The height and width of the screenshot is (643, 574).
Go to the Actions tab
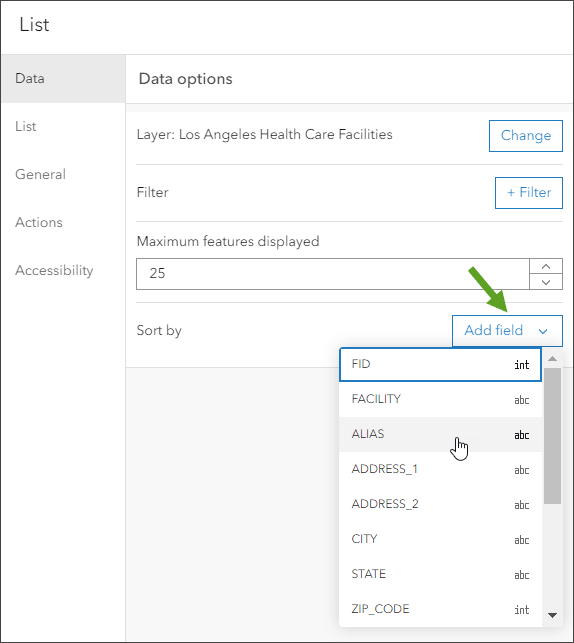pos(63,222)
